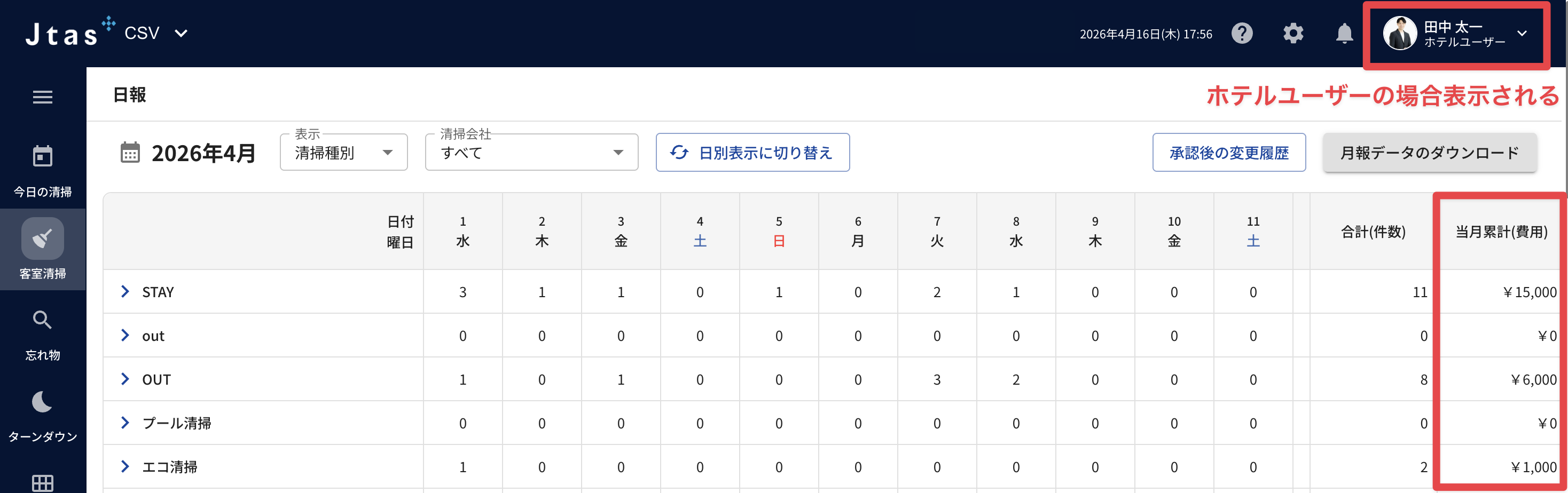Open the 忘れ物 search icon

coord(43,320)
